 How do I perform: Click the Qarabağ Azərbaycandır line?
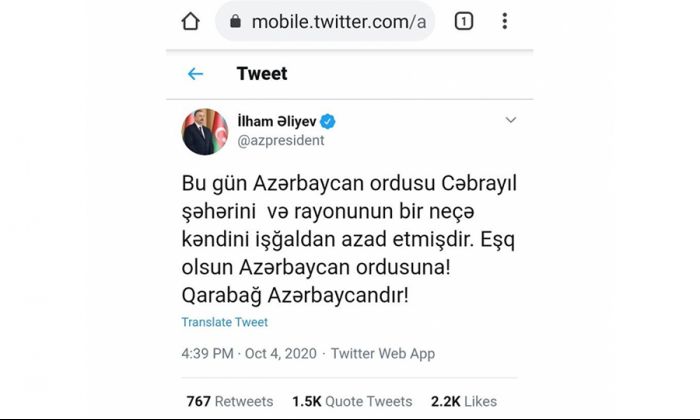click(295, 295)
